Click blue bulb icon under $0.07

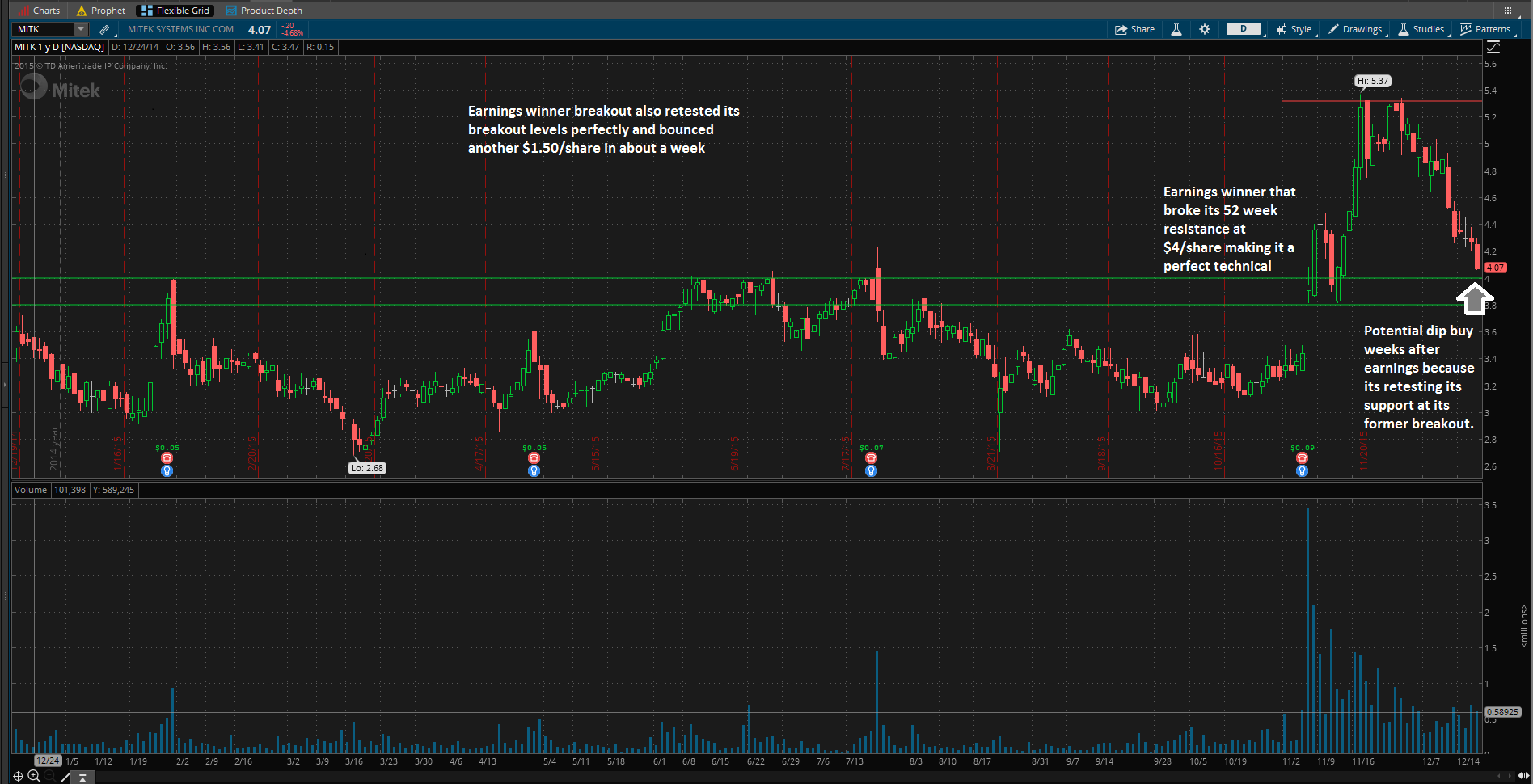[871, 470]
